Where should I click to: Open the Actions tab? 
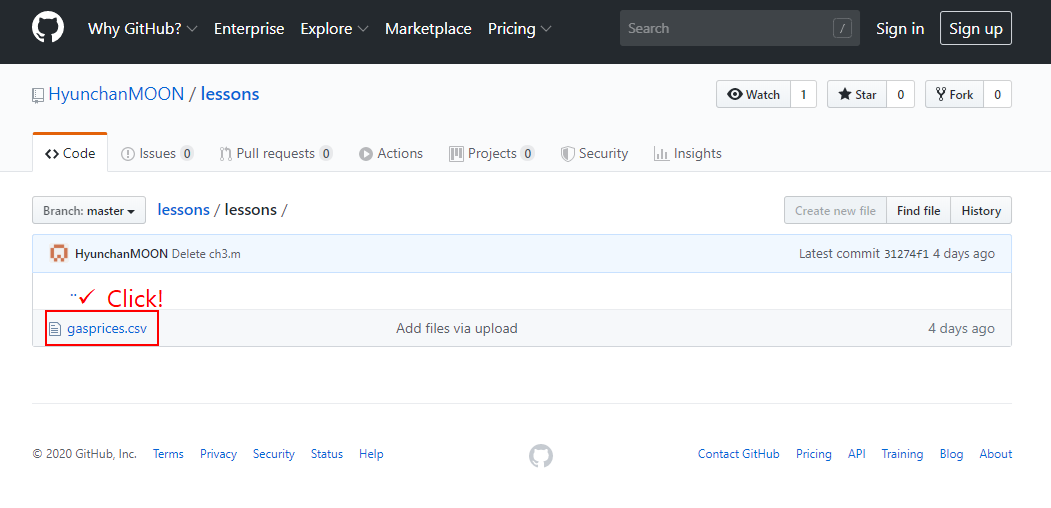point(391,153)
